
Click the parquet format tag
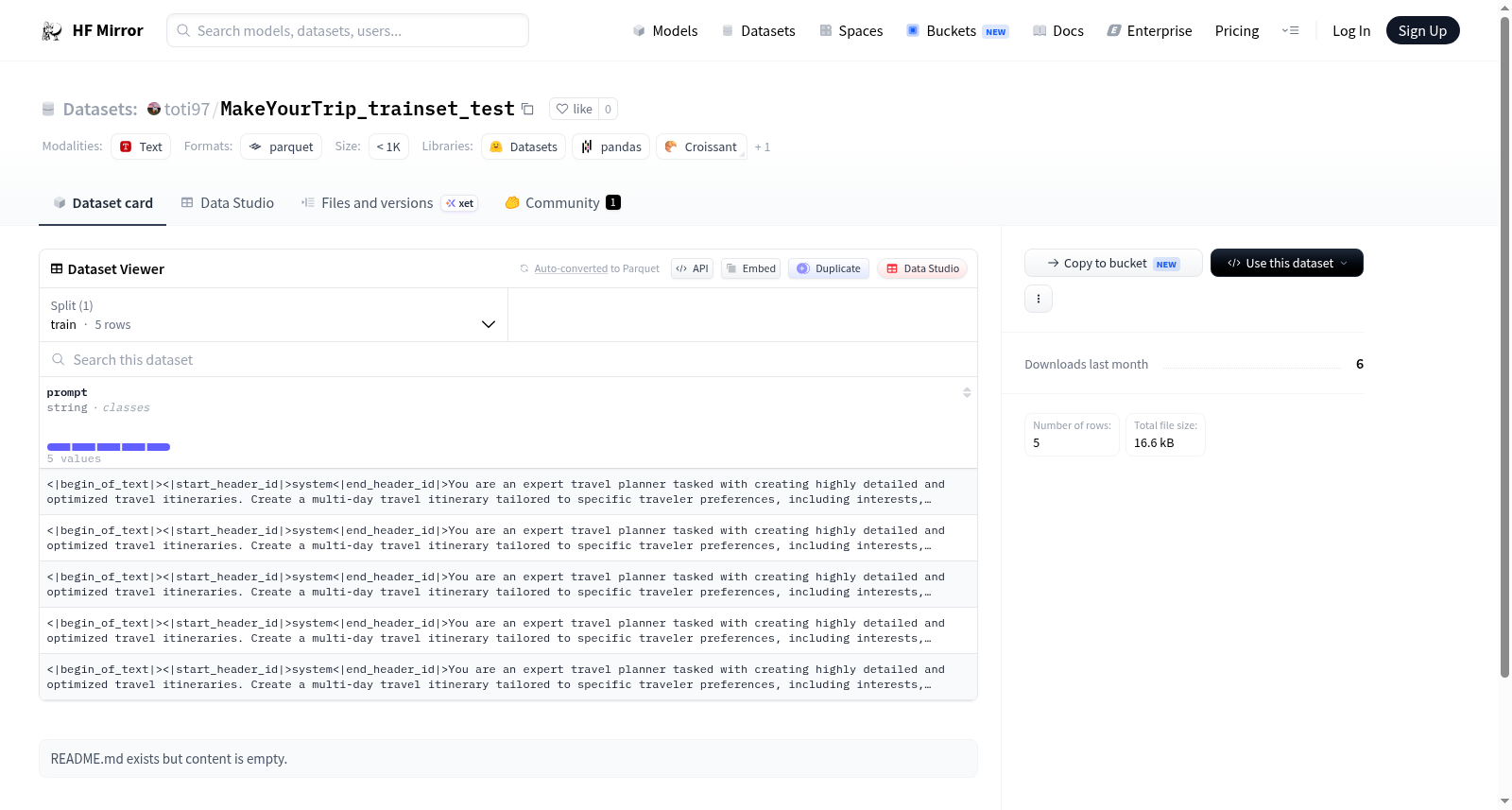point(282,146)
